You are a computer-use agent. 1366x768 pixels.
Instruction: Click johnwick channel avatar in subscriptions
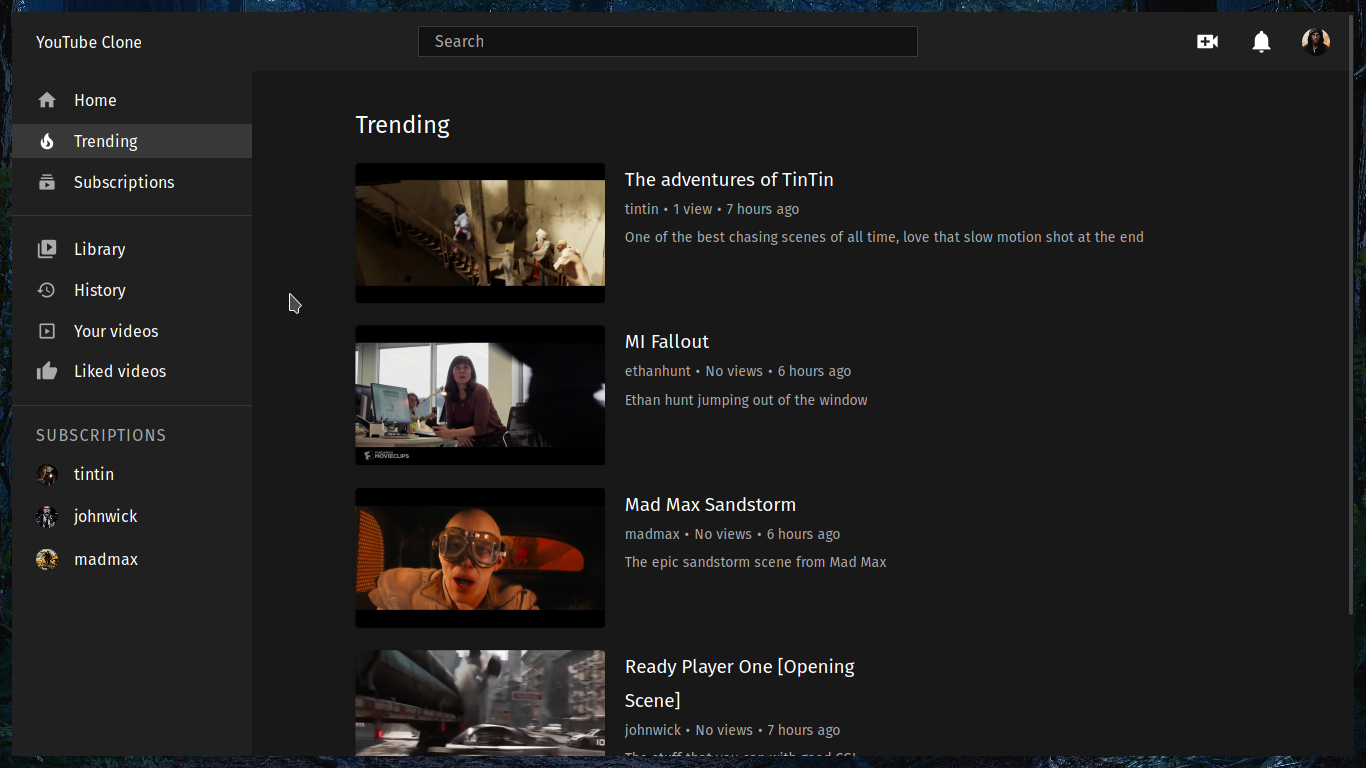[x=47, y=517]
